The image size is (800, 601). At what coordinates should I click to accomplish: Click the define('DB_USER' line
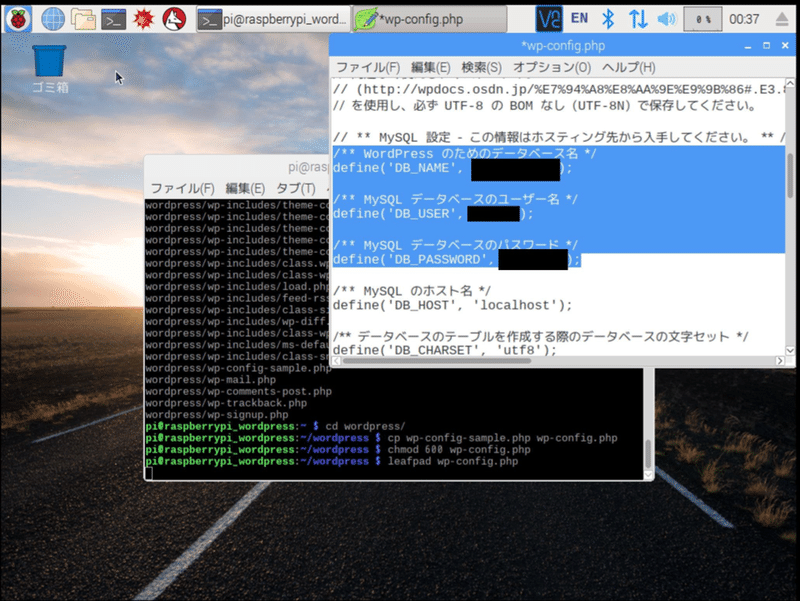coord(433,214)
